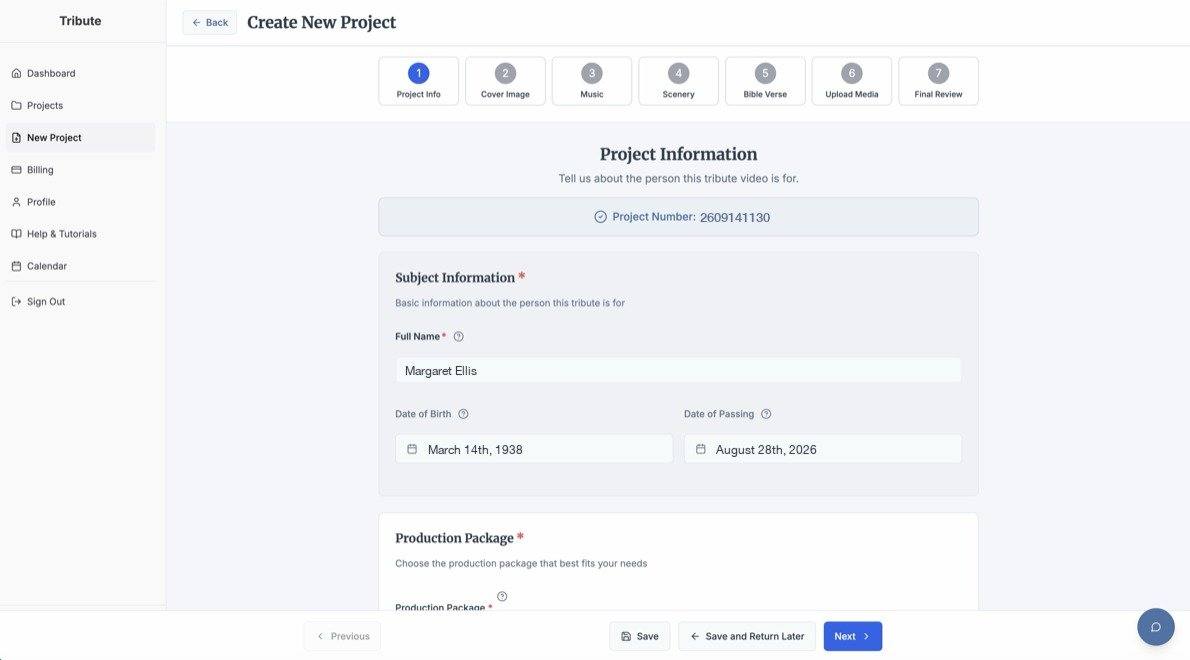Click the checkmark icon beside Project Number
The height and width of the screenshot is (660, 1190).
[600, 217]
